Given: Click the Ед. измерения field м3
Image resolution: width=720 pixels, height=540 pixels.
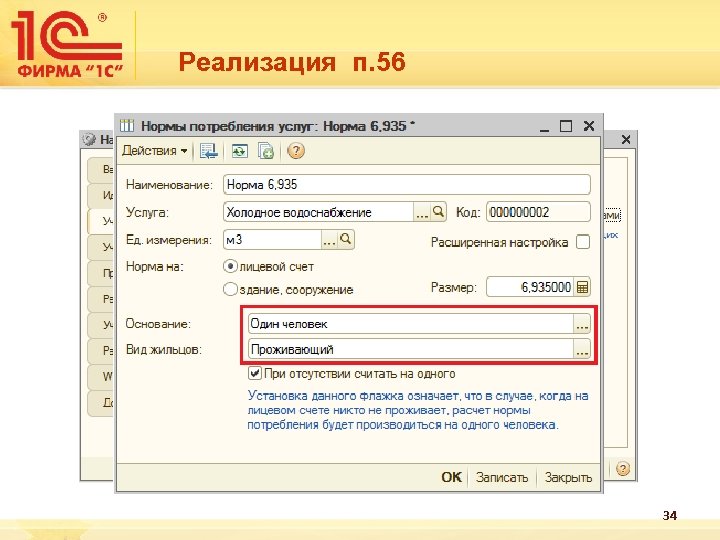Looking at the screenshot, I should coord(272,240).
